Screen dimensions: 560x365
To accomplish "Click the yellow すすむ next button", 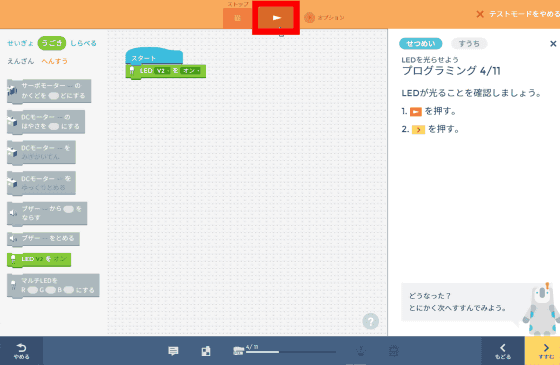I will click(x=543, y=350).
